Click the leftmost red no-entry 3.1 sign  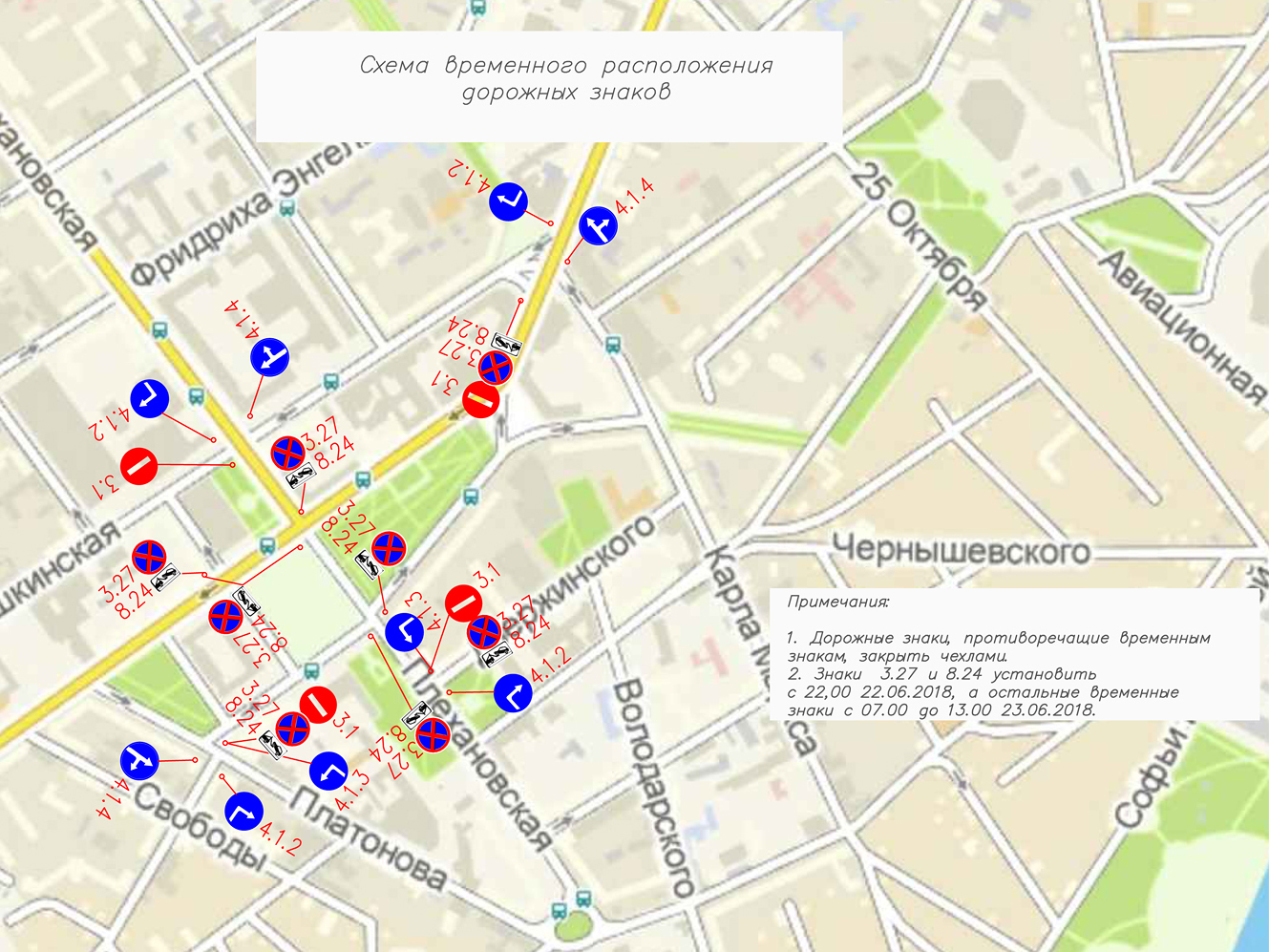click(139, 466)
